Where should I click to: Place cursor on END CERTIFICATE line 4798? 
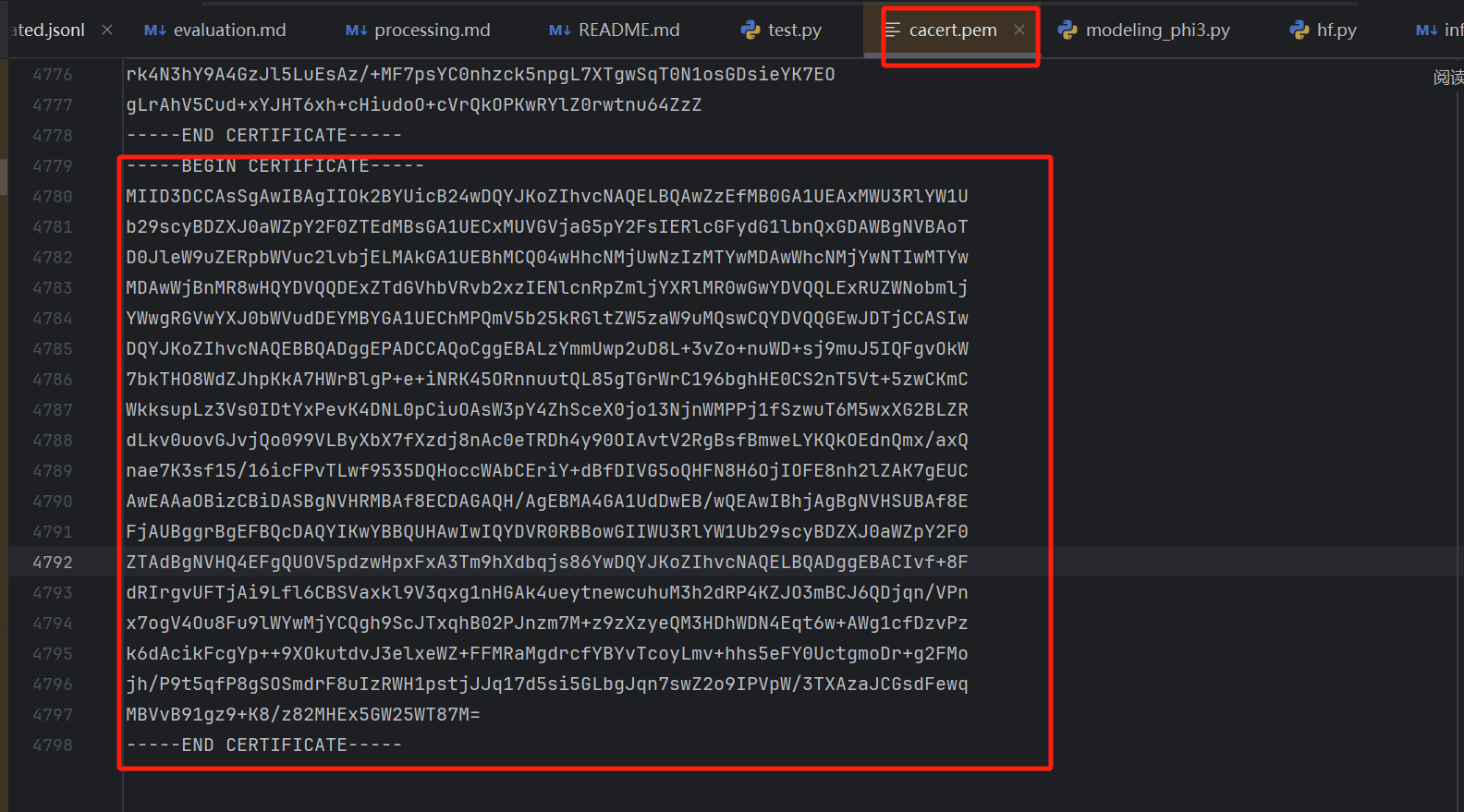(x=264, y=745)
